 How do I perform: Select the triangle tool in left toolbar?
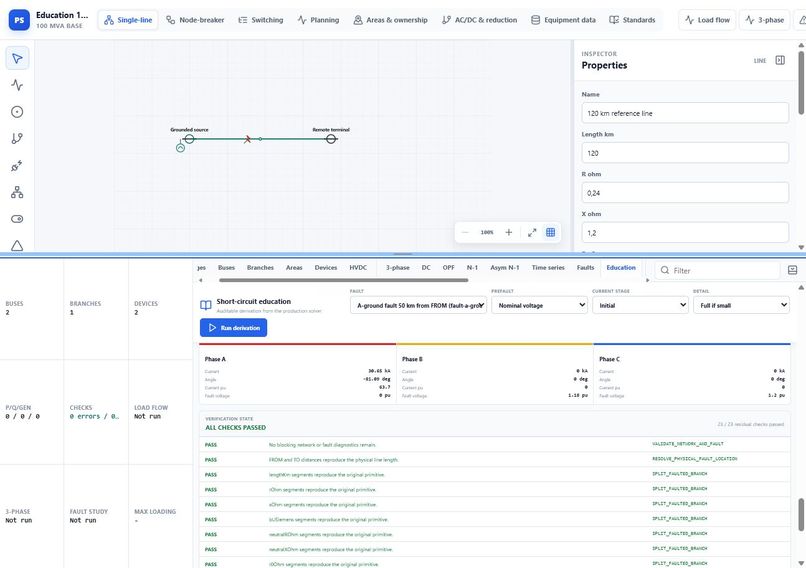(x=17, y=245)
